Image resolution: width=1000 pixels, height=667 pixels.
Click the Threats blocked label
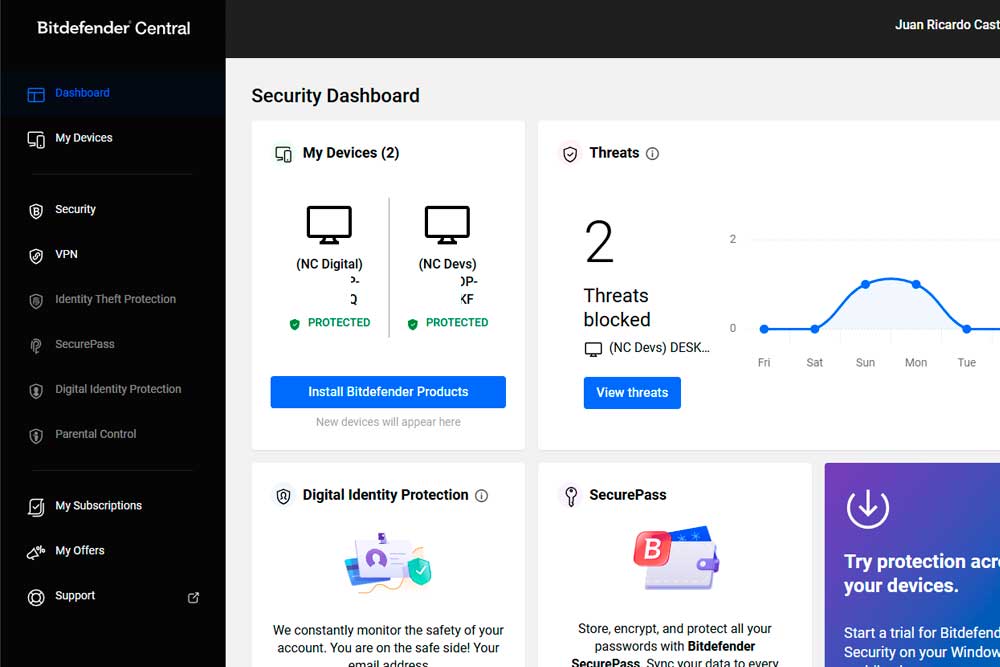pyautogui.click(x=617, y=307)
